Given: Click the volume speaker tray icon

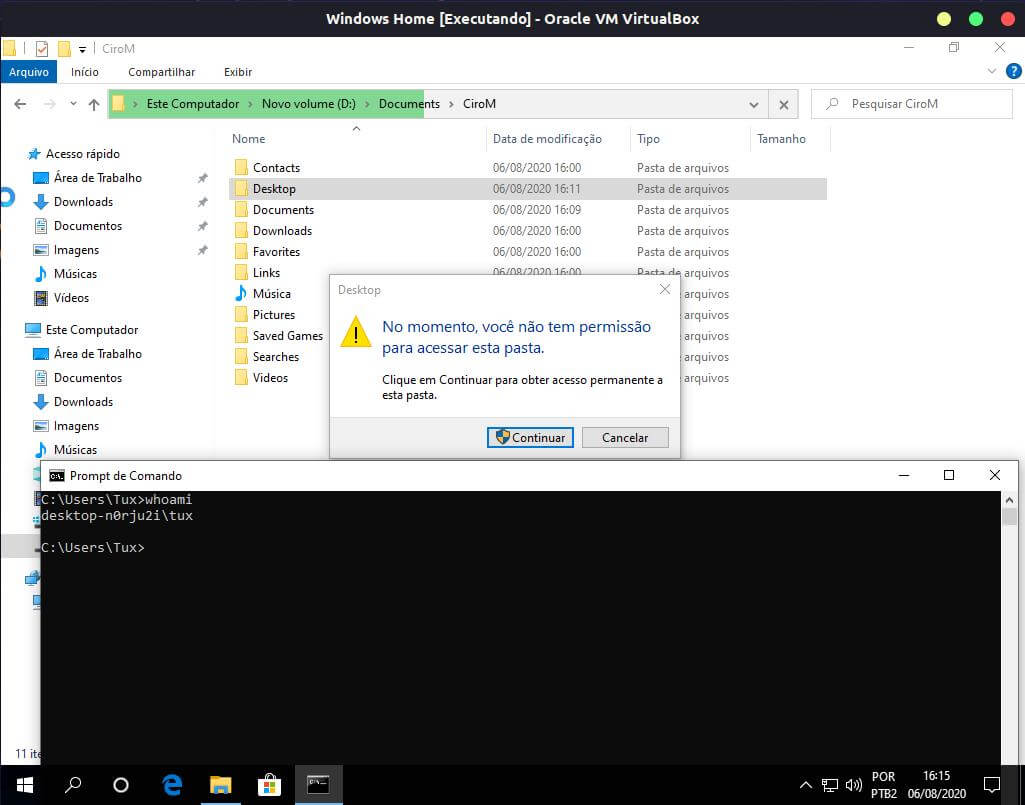Looking at the screenshot, I should [x=853, y=785].
